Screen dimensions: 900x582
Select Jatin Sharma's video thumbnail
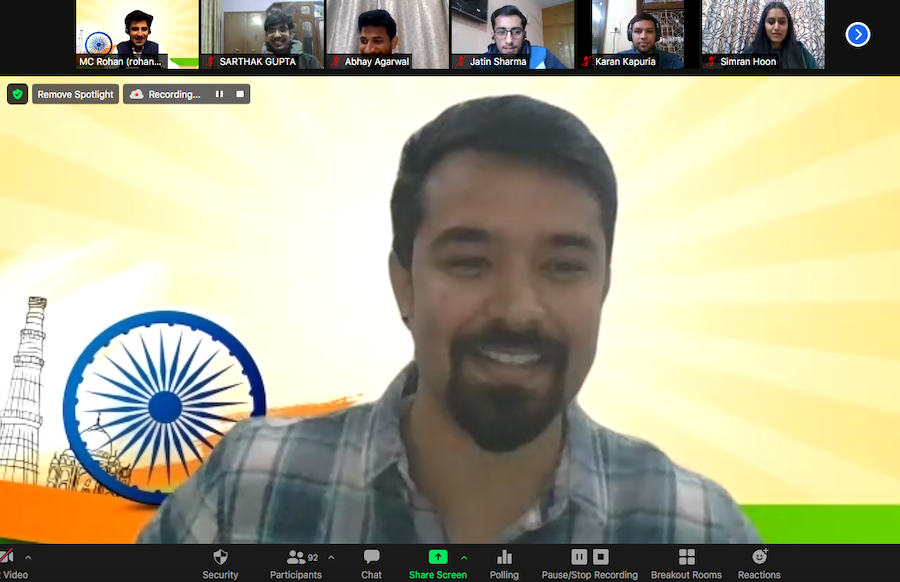click(x=513, y=34)
